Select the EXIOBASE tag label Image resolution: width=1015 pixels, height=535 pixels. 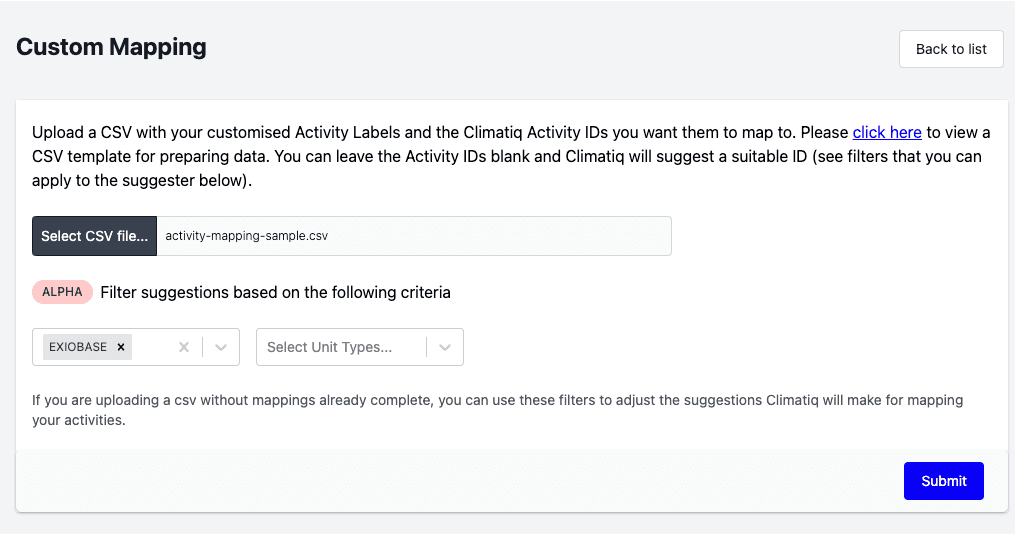coord(77,347)
